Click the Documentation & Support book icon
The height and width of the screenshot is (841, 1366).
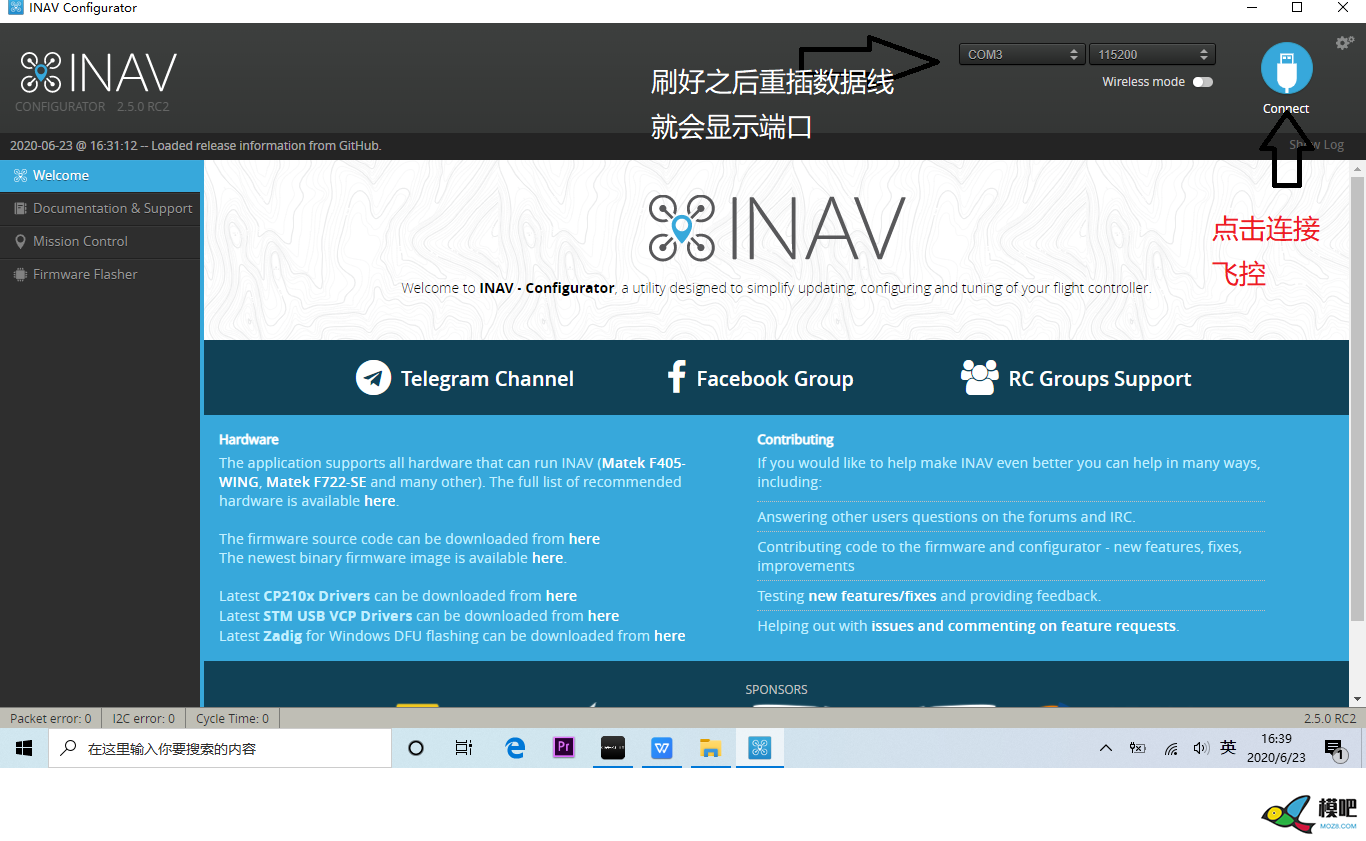tap(19, 208)
